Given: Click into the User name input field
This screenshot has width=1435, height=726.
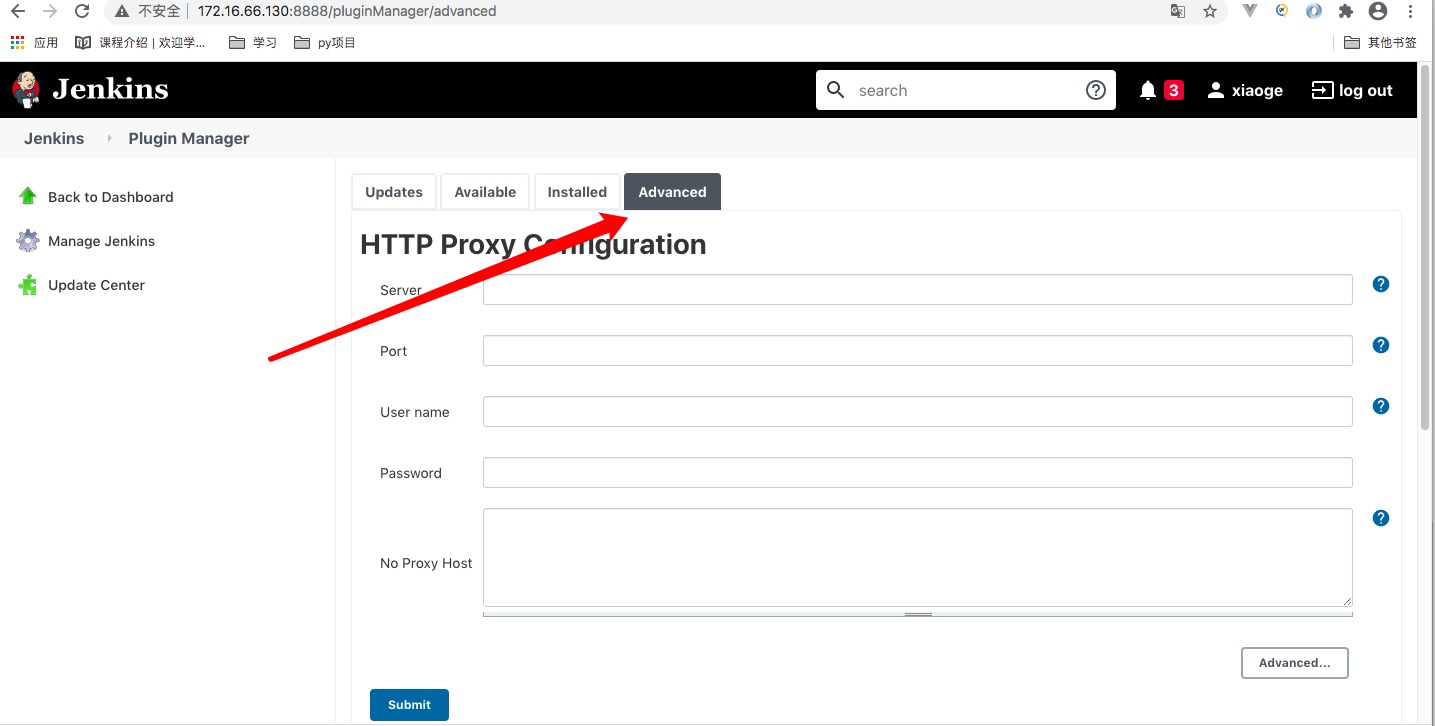Looking at the screenshot, I should click(918, 412).
